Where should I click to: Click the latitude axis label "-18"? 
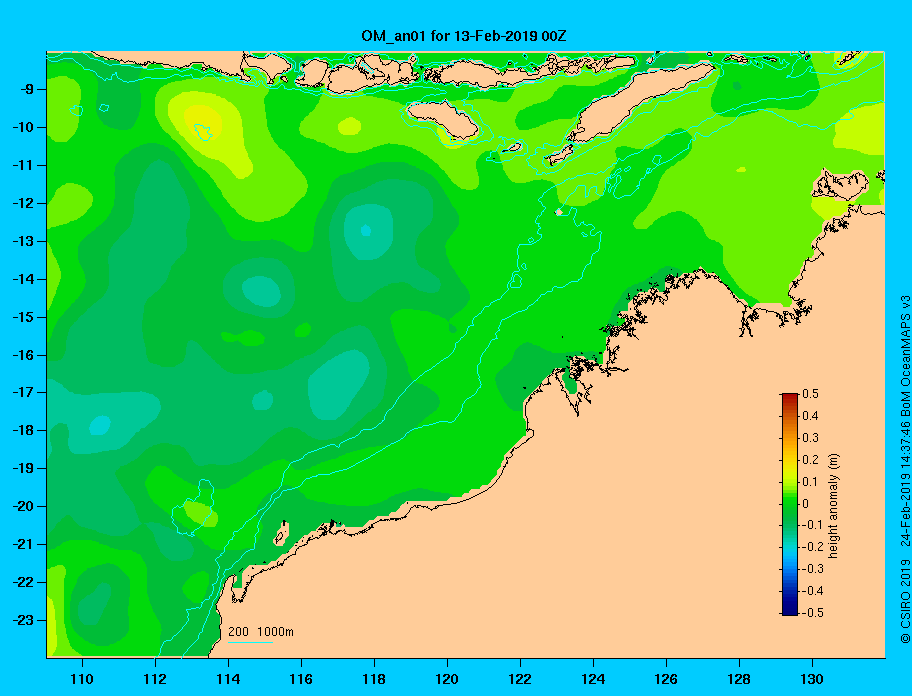[23, 430]
